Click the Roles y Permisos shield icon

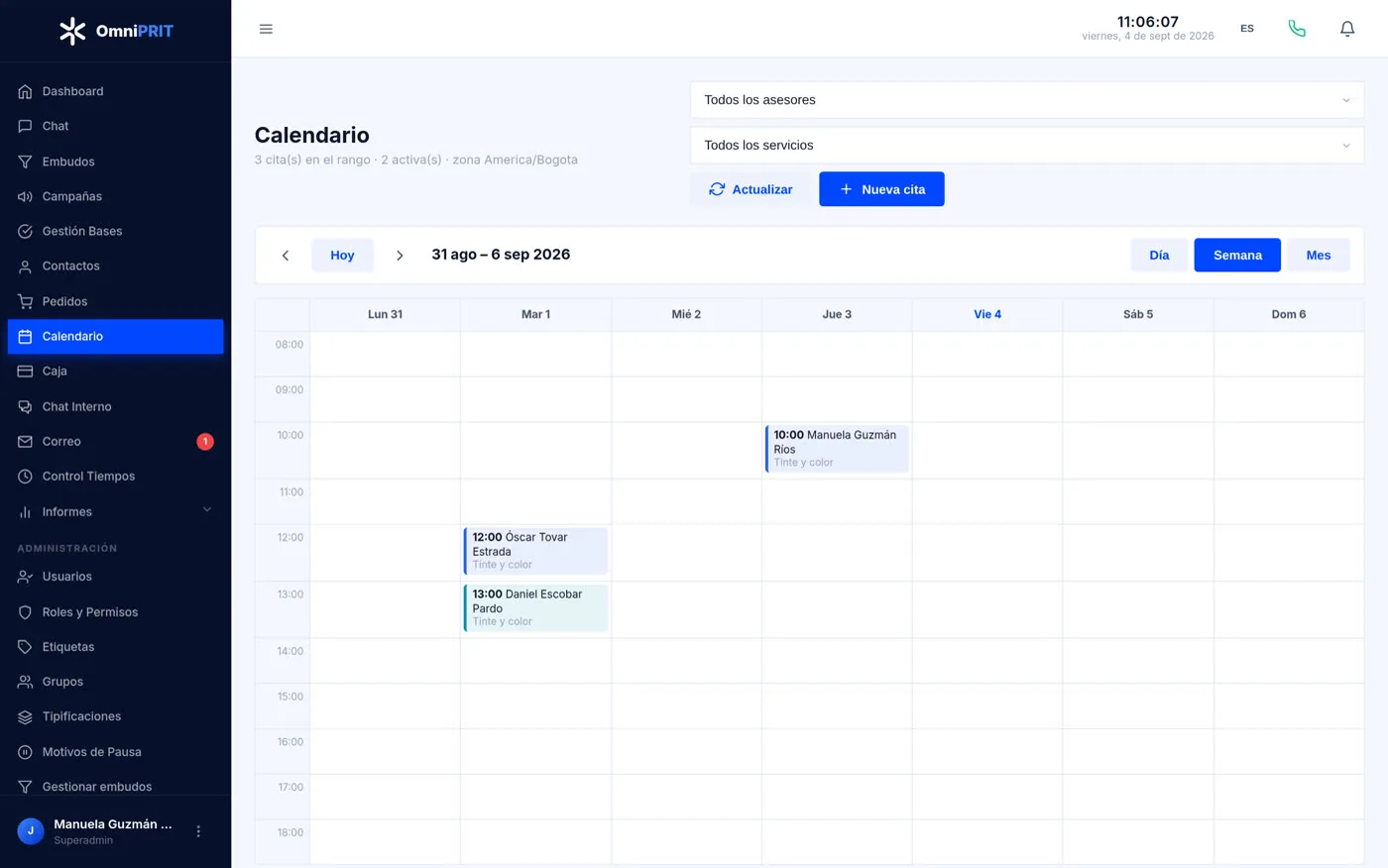click(x=26, y=612)
